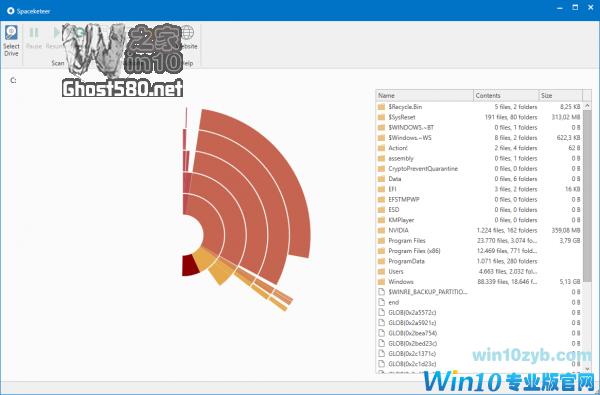Click the CryptoPreventQuarantine folder icon
The image size is (600, 395).
click(x=381, y=168)
